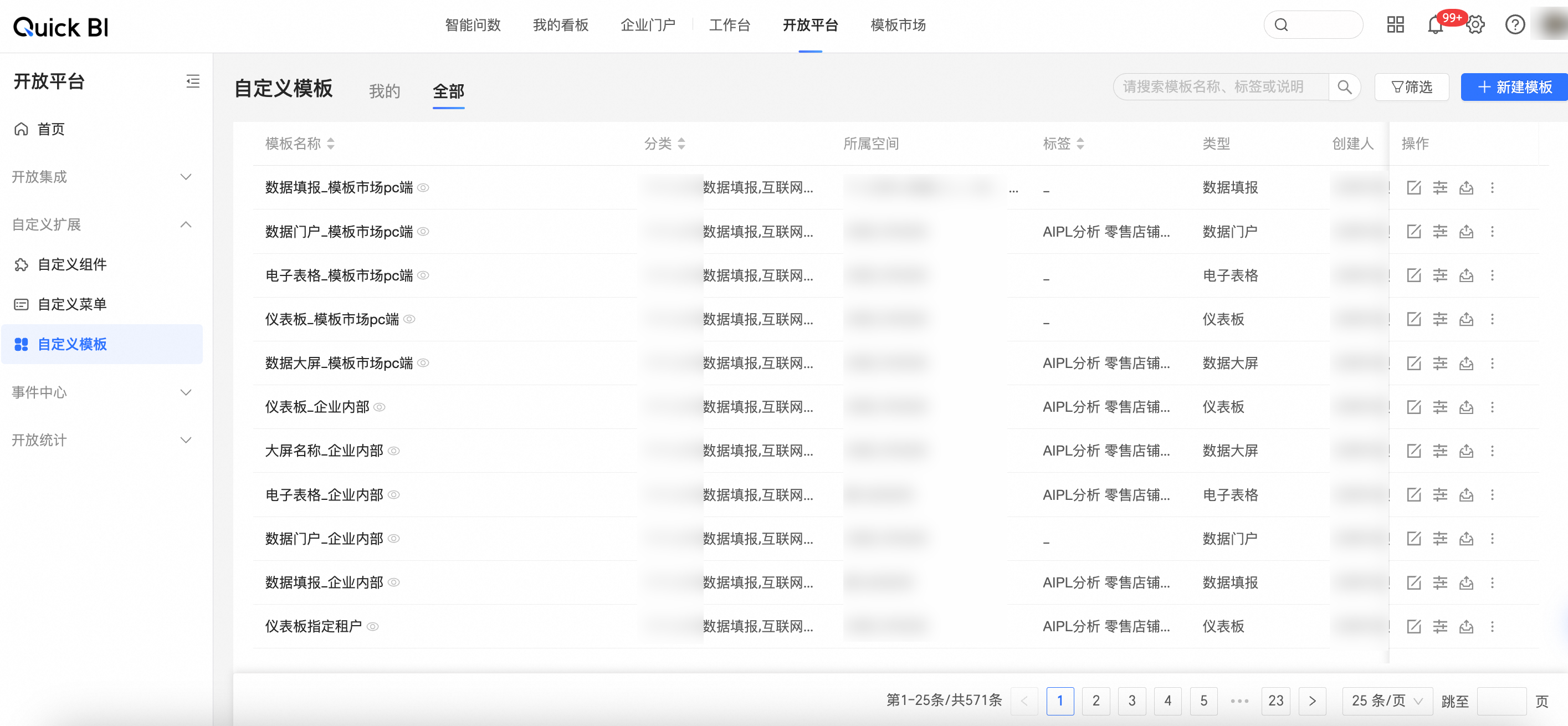Click the 筛选 filter button
The image size is (1568, 726).
tap(1412, 87)
